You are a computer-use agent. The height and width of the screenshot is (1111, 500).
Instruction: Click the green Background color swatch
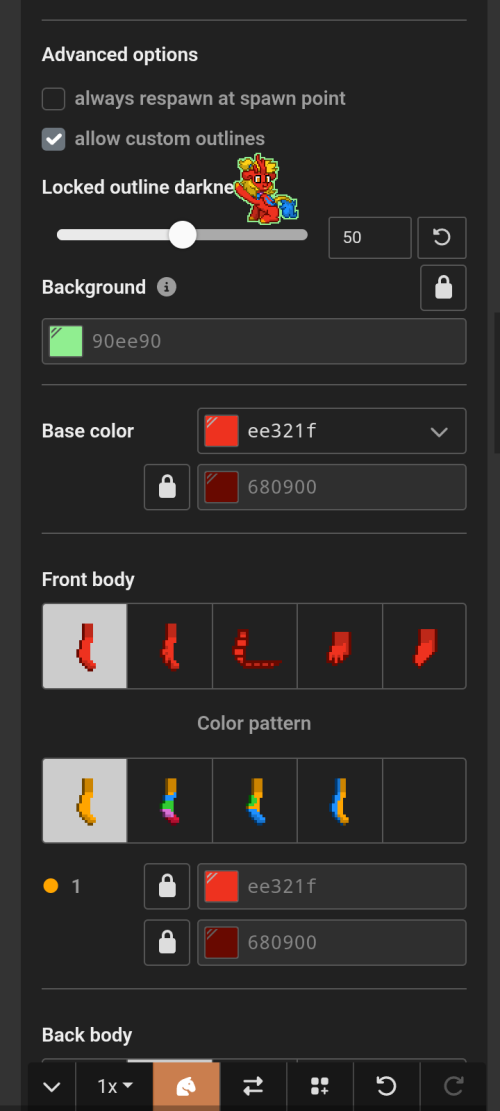(x=66, y=342)
